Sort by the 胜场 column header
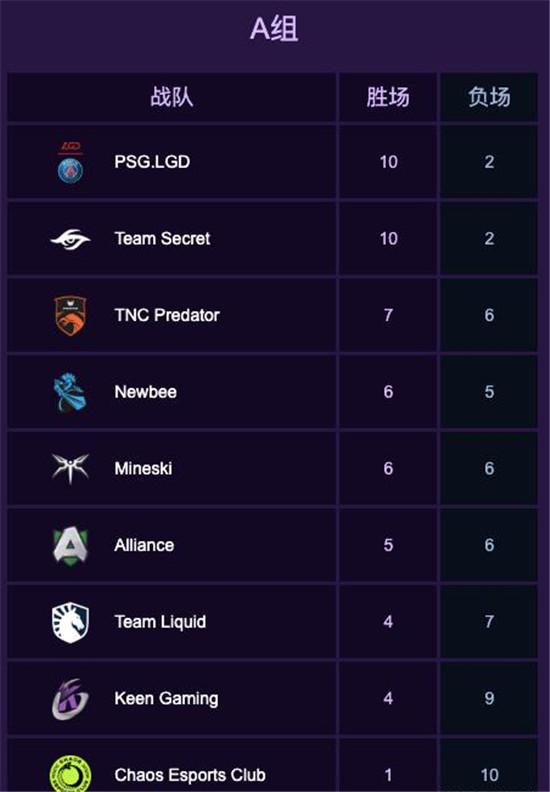This screenshot has height=792, width=550. pos(388,97)
